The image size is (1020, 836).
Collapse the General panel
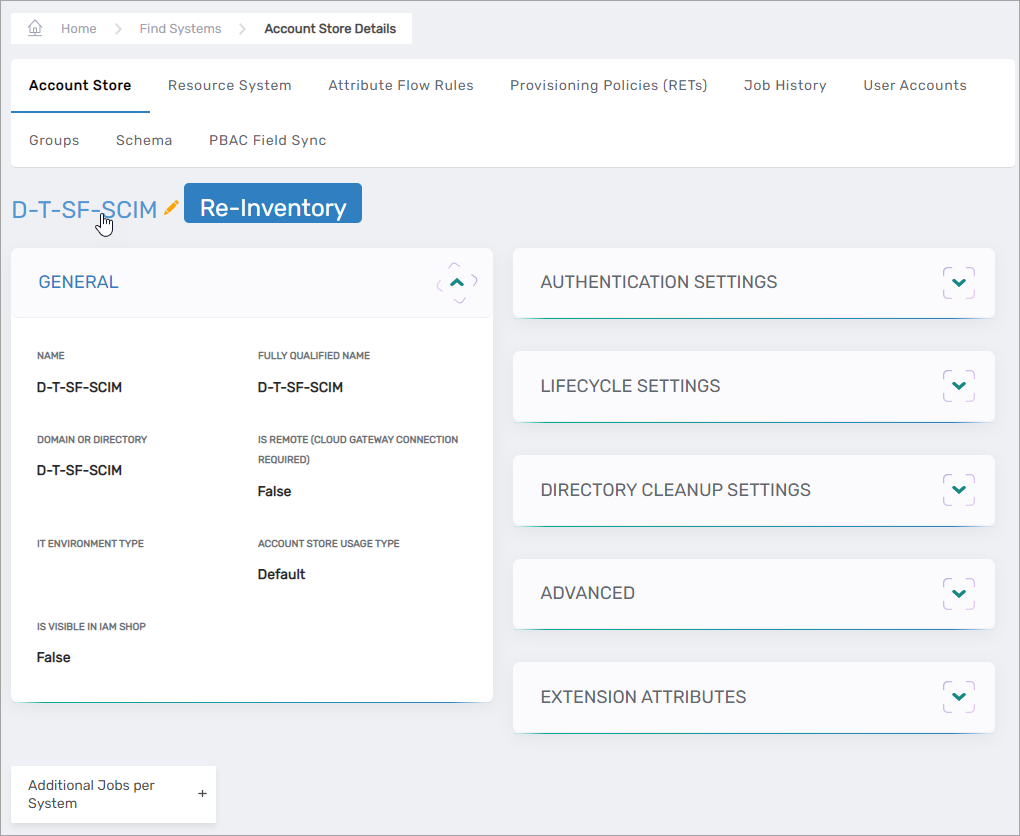click(x=457, y=283)
